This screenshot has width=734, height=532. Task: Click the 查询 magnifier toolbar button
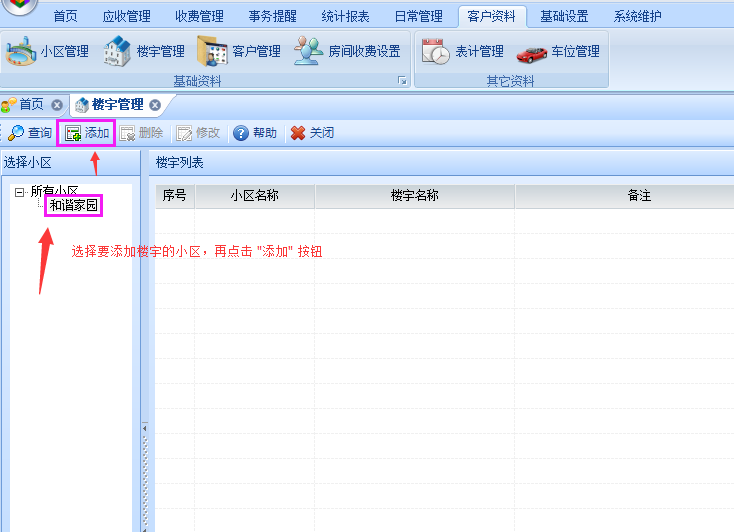[x=30, y=133]
